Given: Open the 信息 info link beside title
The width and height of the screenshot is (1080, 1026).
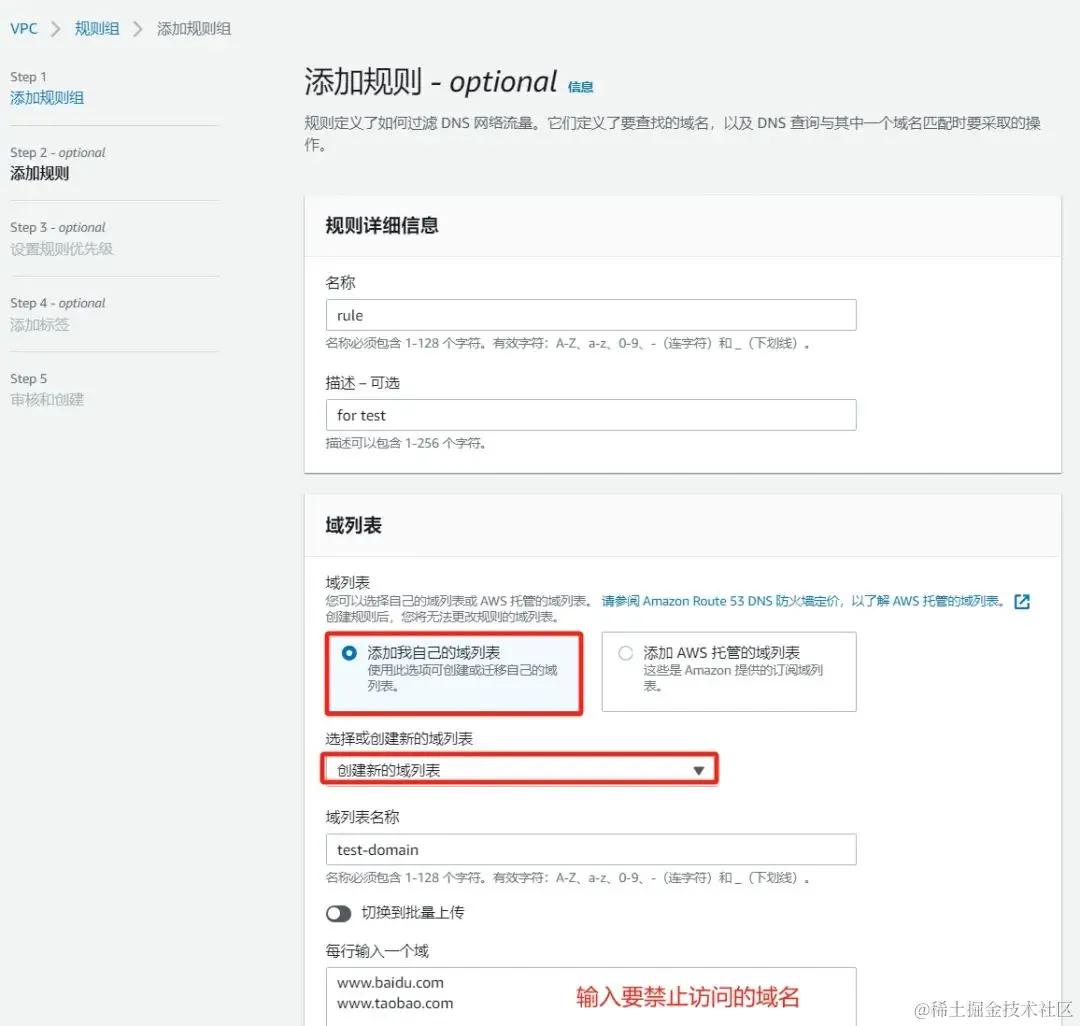Looking at the screenshot, I should tap(580, 87).
